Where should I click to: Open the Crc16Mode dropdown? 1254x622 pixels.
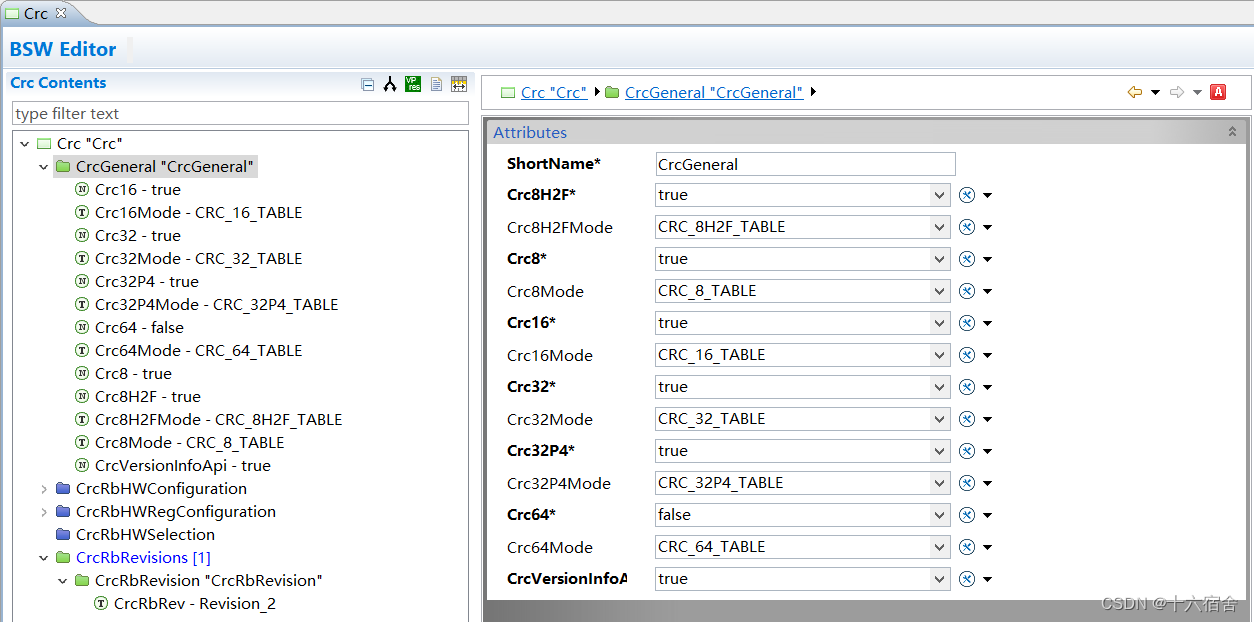click(x=939, y=355)
